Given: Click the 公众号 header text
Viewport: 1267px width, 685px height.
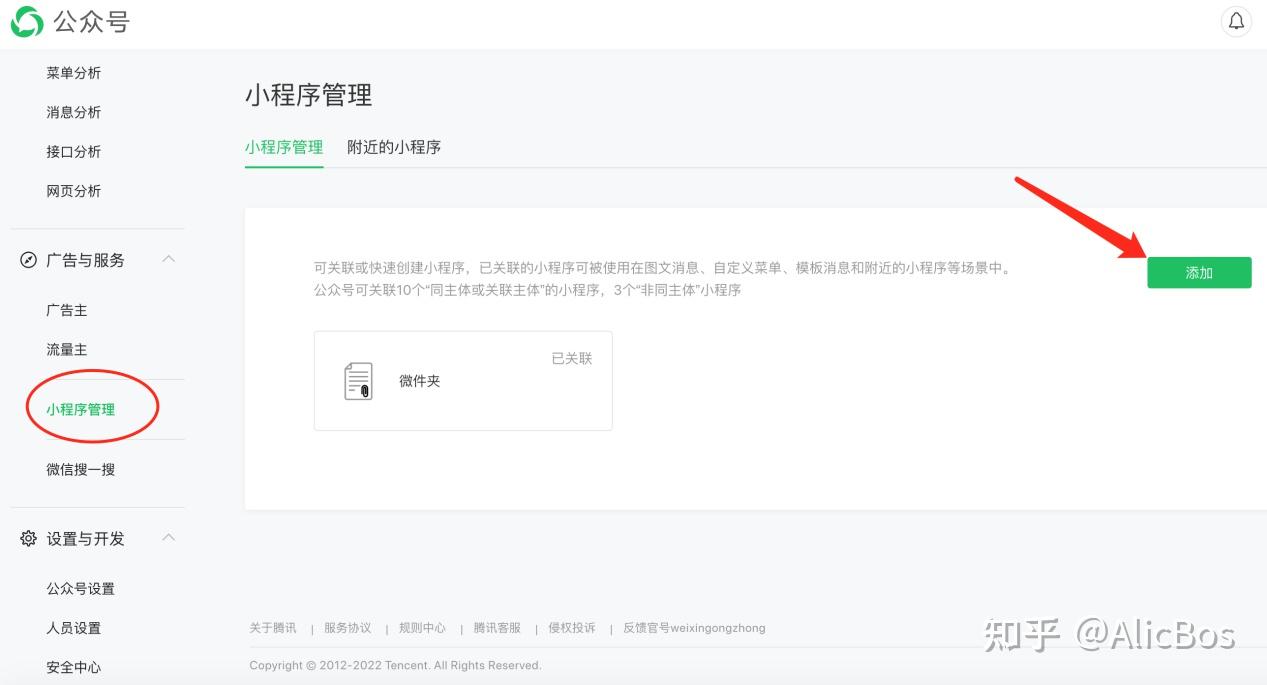Looking at the screenshot, I should [92, 22].
